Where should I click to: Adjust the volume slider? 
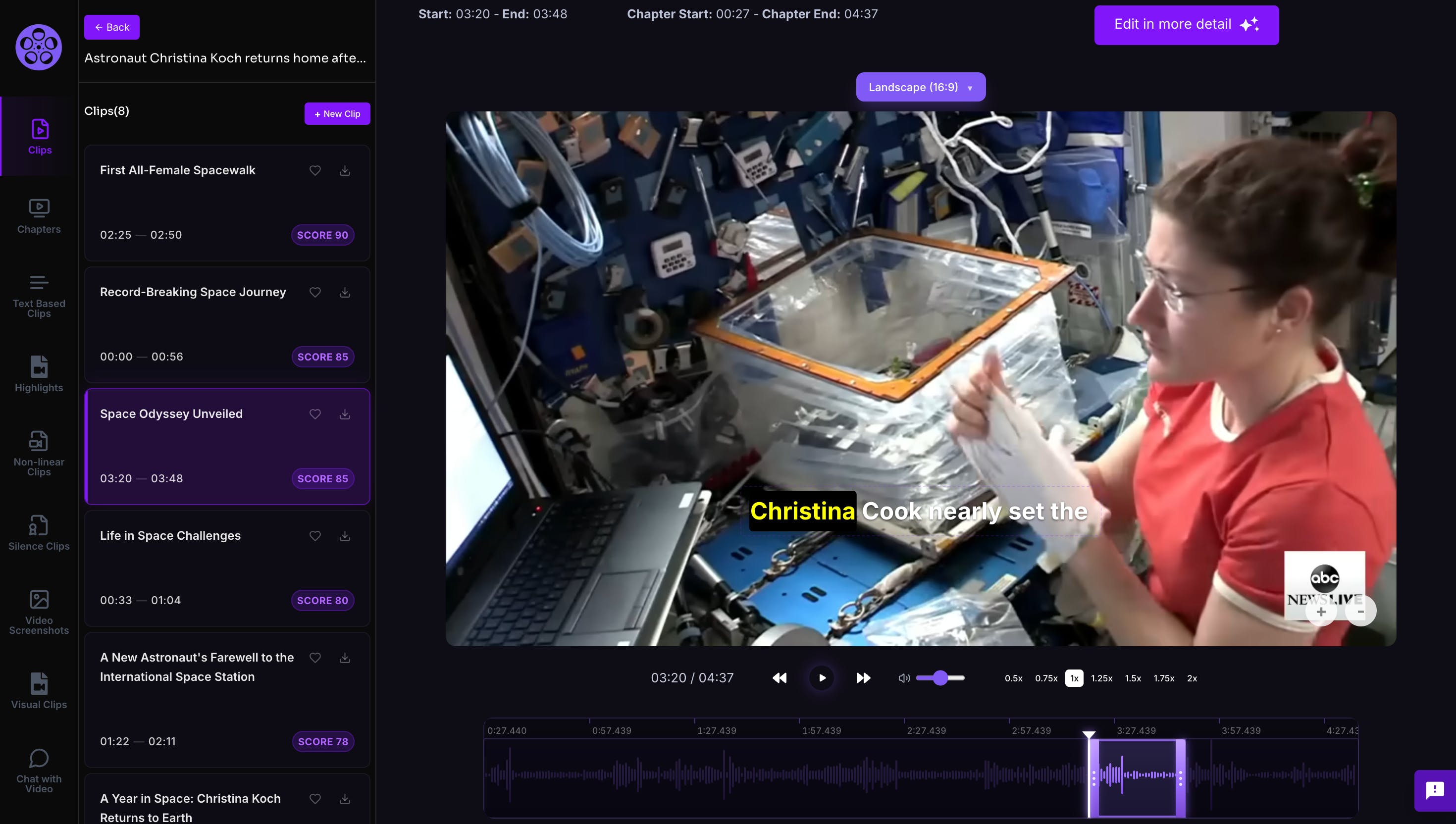[940, 678]
